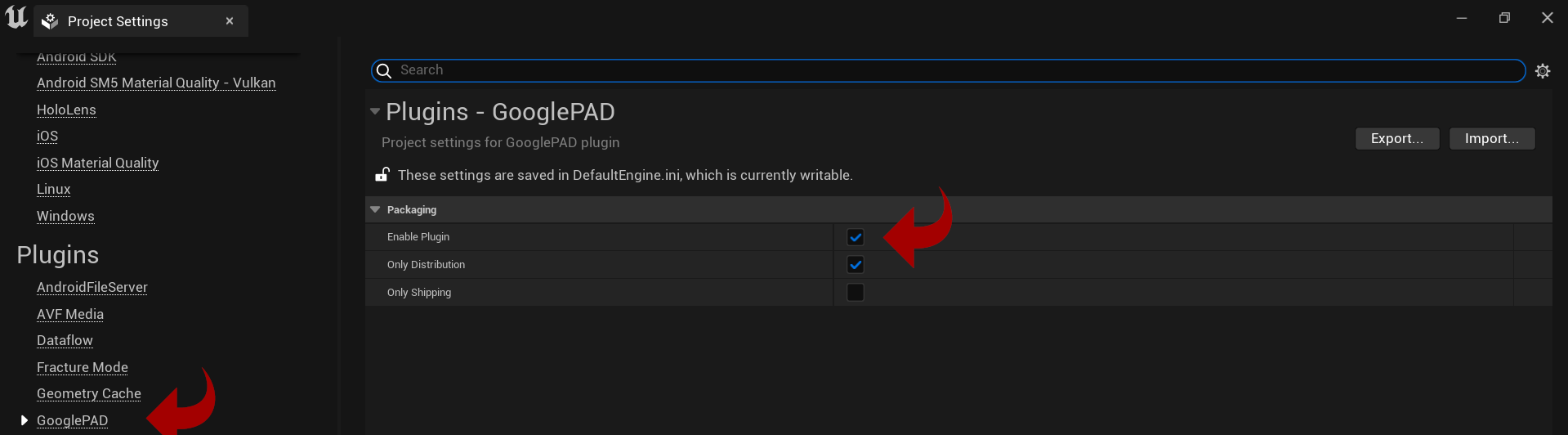Open the Windows platform settings

tap(65, 216)
